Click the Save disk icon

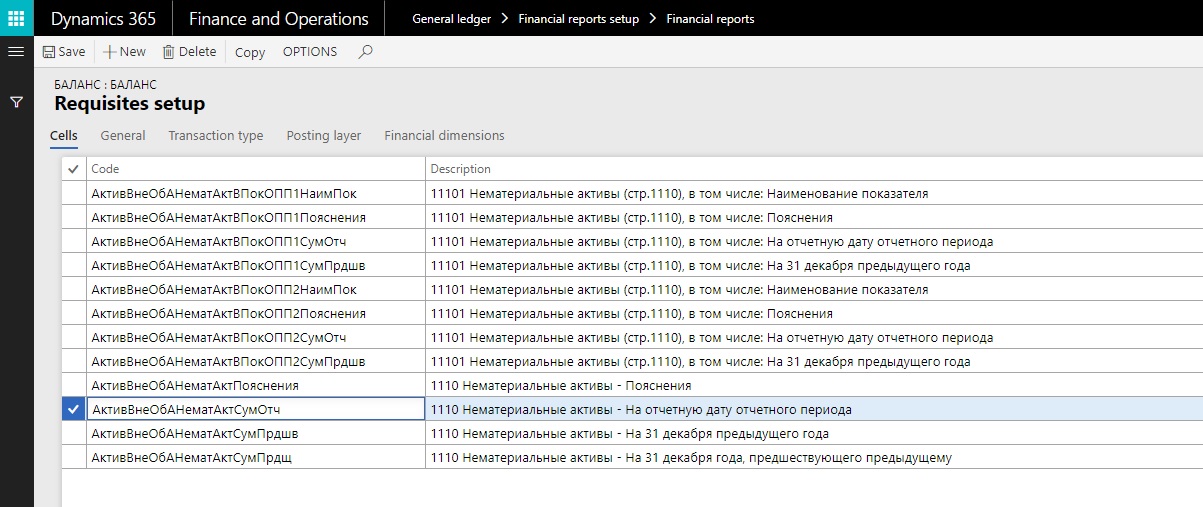[x=48, y=52]
